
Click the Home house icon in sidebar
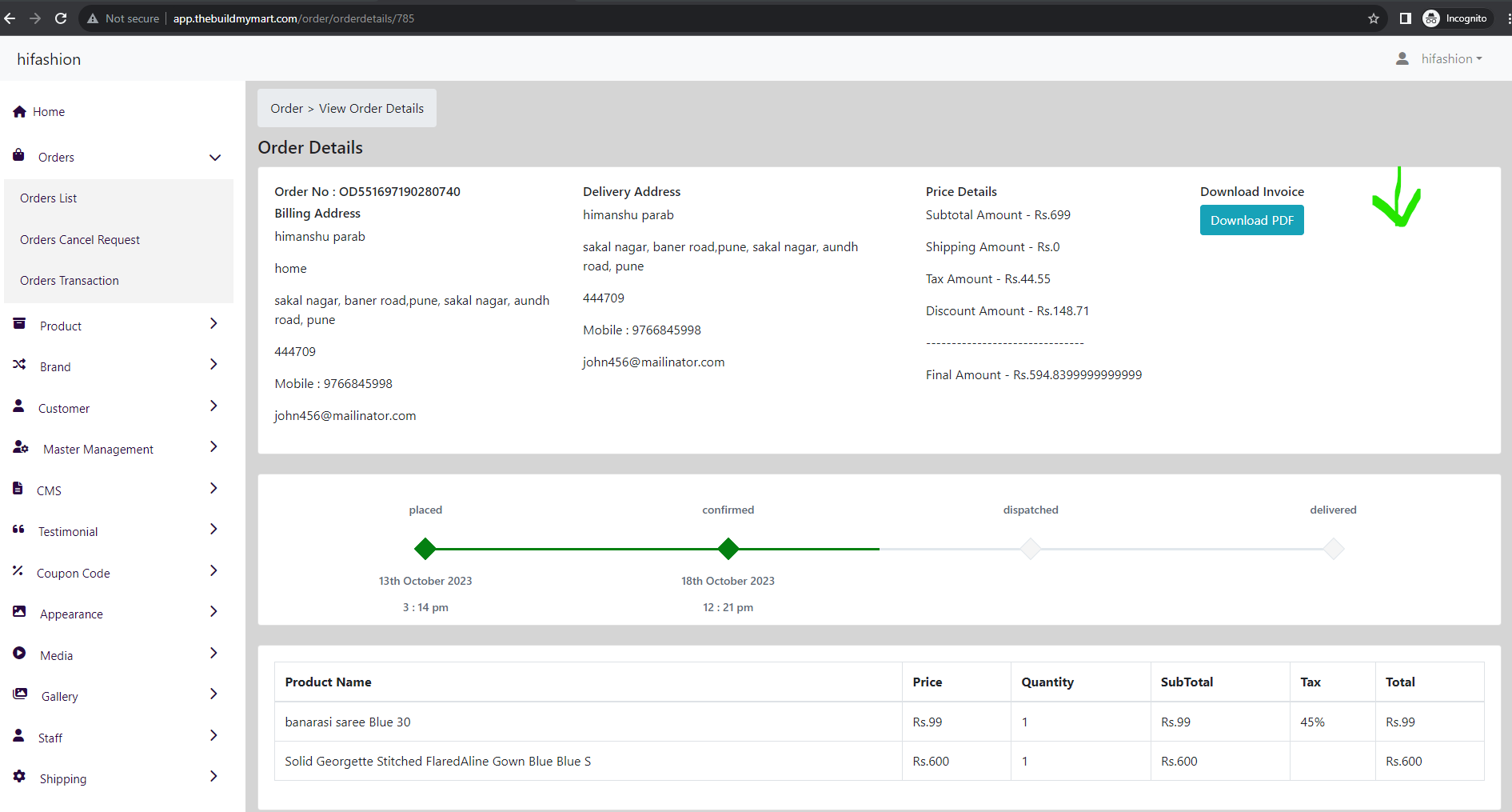tap(20, 112)
